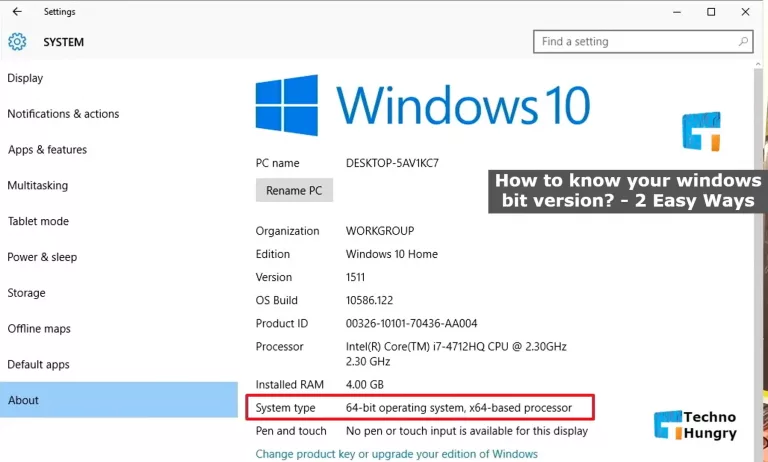Click the System type label
The image size is (768, 462).
click(286, 408)
